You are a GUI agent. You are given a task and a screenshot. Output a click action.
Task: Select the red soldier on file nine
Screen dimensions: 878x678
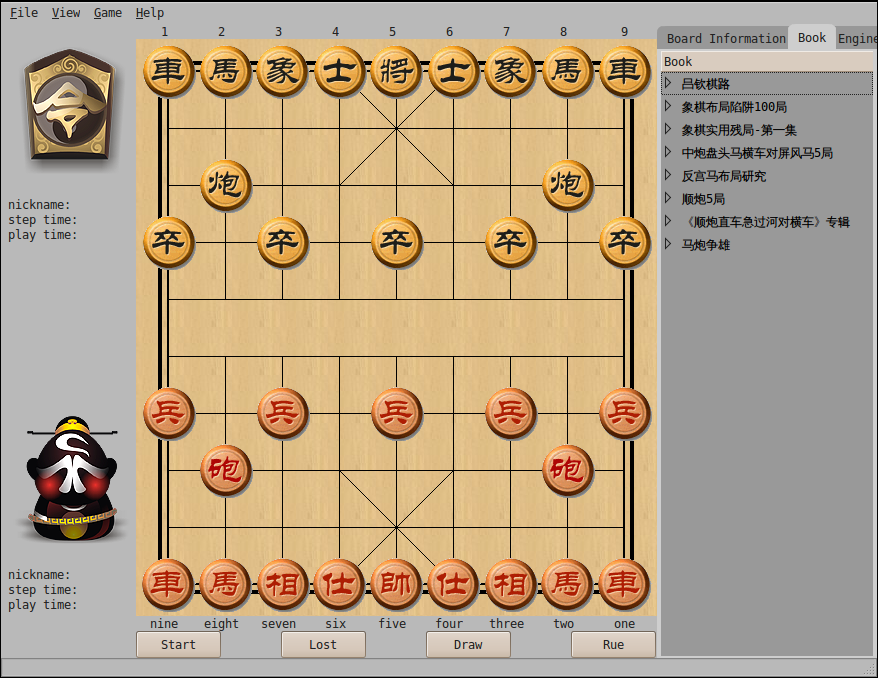[x=168, y=413]
